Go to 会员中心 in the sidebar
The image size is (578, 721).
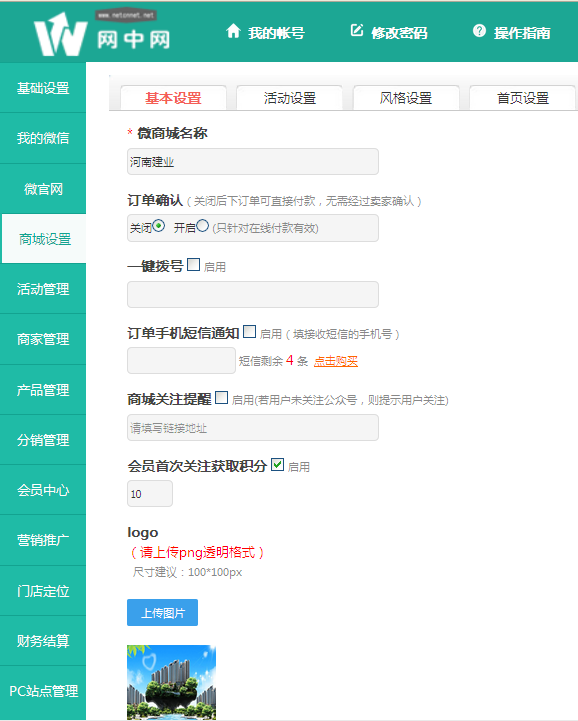pyautogui.click(x=43, y=490)
